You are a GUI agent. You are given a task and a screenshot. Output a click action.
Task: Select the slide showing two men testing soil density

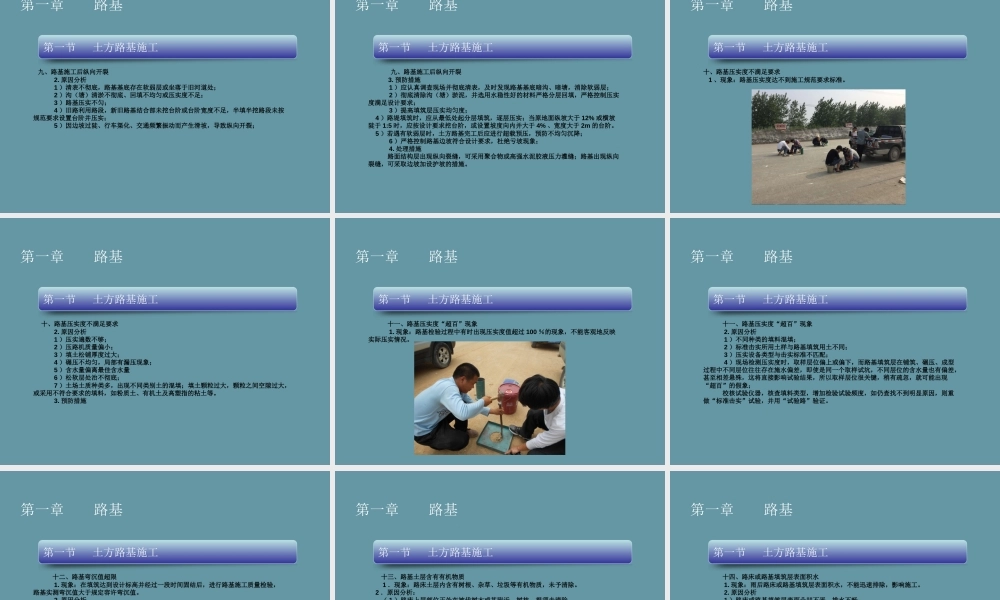pyautogui.click(x=499, y=341)
